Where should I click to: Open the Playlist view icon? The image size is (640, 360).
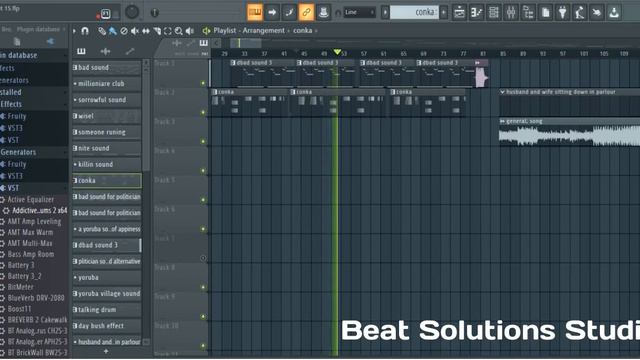coord(459,13)
